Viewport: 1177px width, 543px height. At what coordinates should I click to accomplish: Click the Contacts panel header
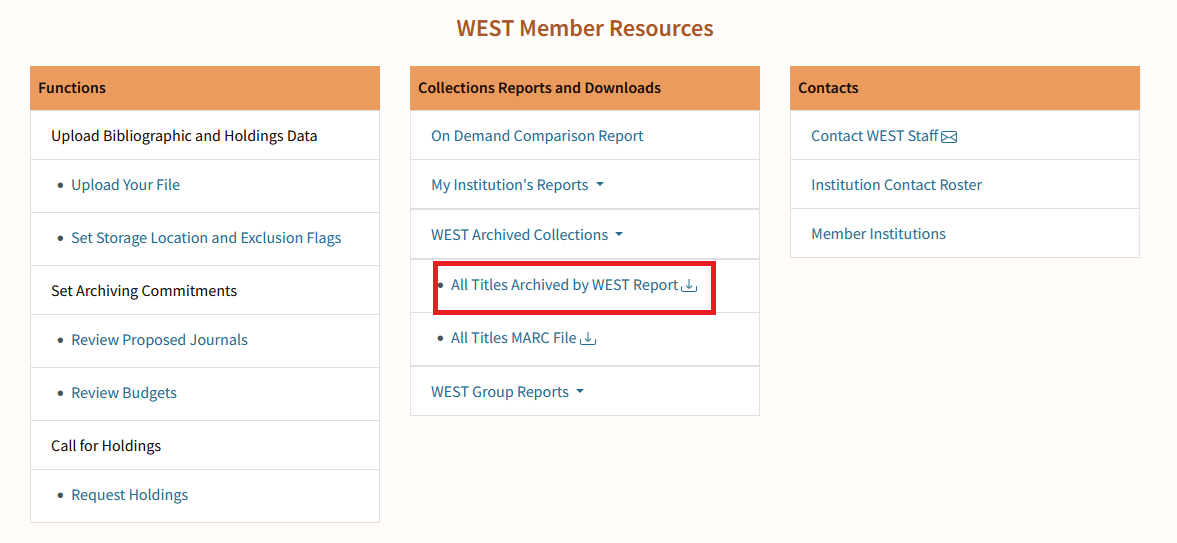pyautogui.click(x=965, y=88)
